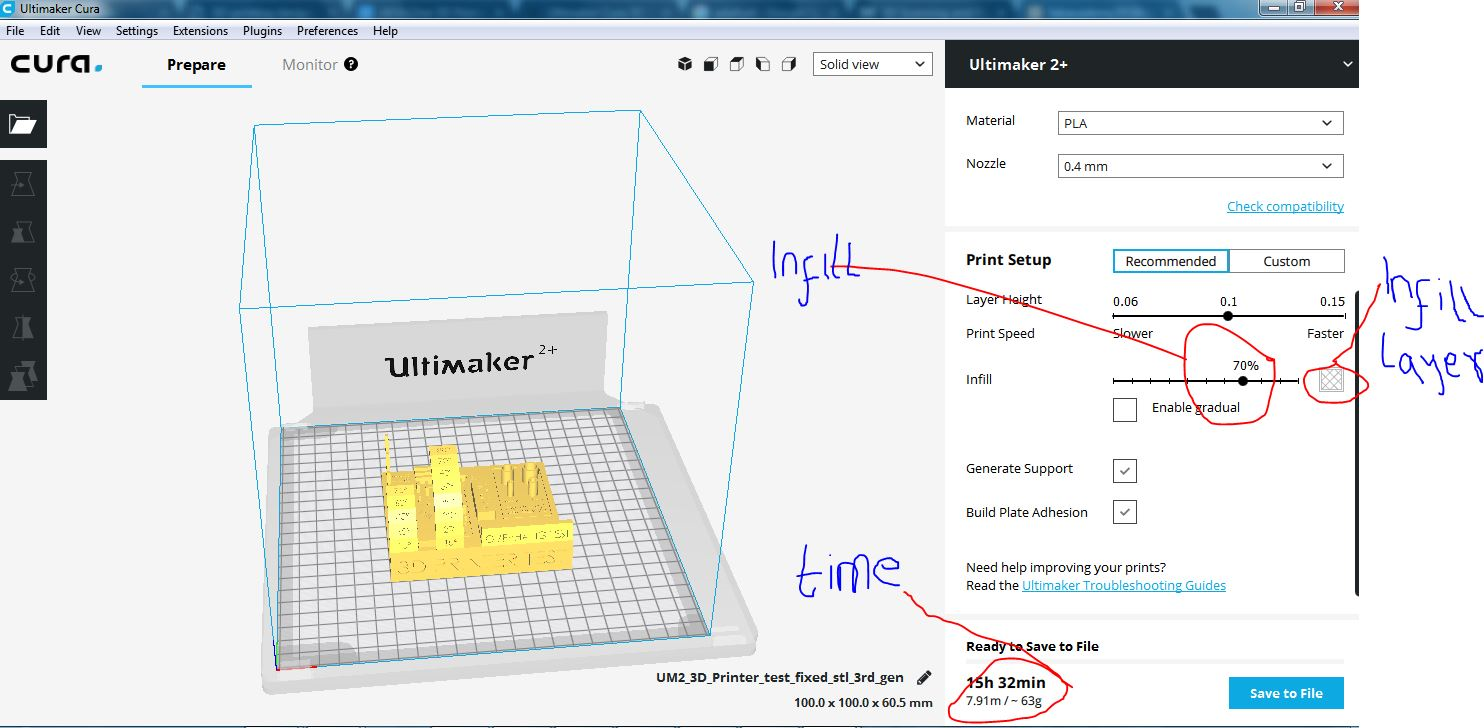
Task: Toggle the Build Plate Adhesion checkbox
Action: click(1125, 513)
